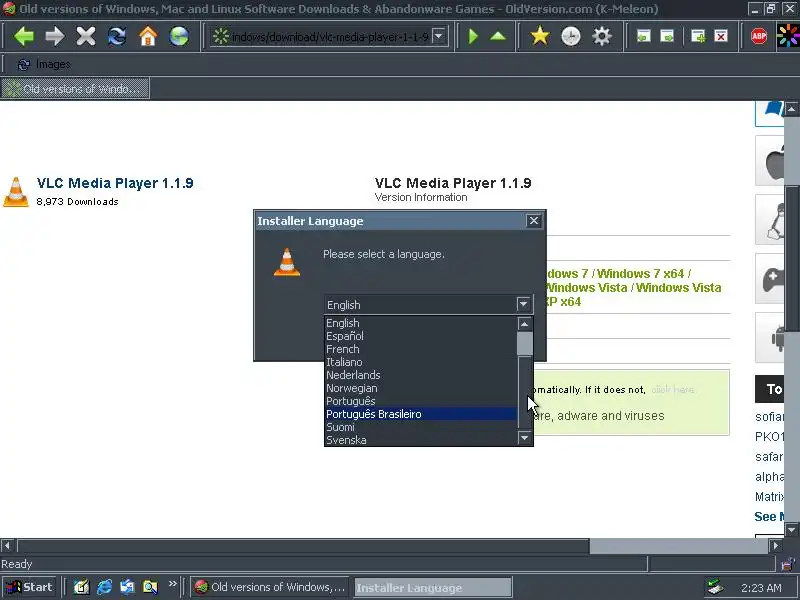Click the globe search icon
800x600 pixels.
click(179, 36)
